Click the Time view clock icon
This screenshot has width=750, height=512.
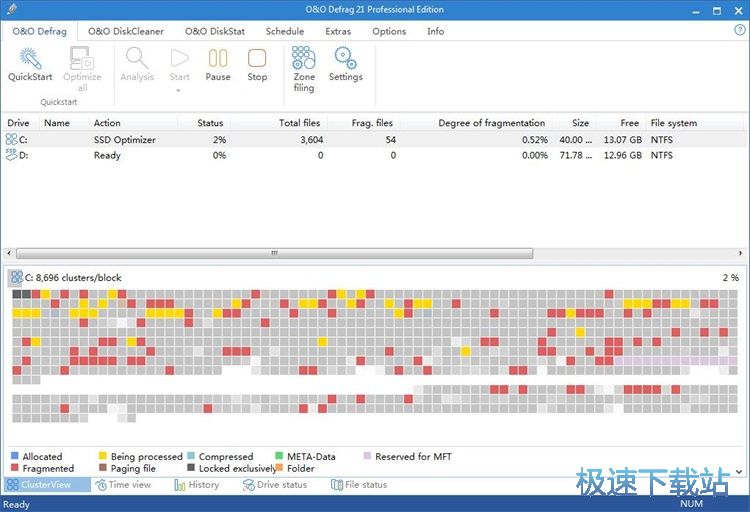(101, 485)
